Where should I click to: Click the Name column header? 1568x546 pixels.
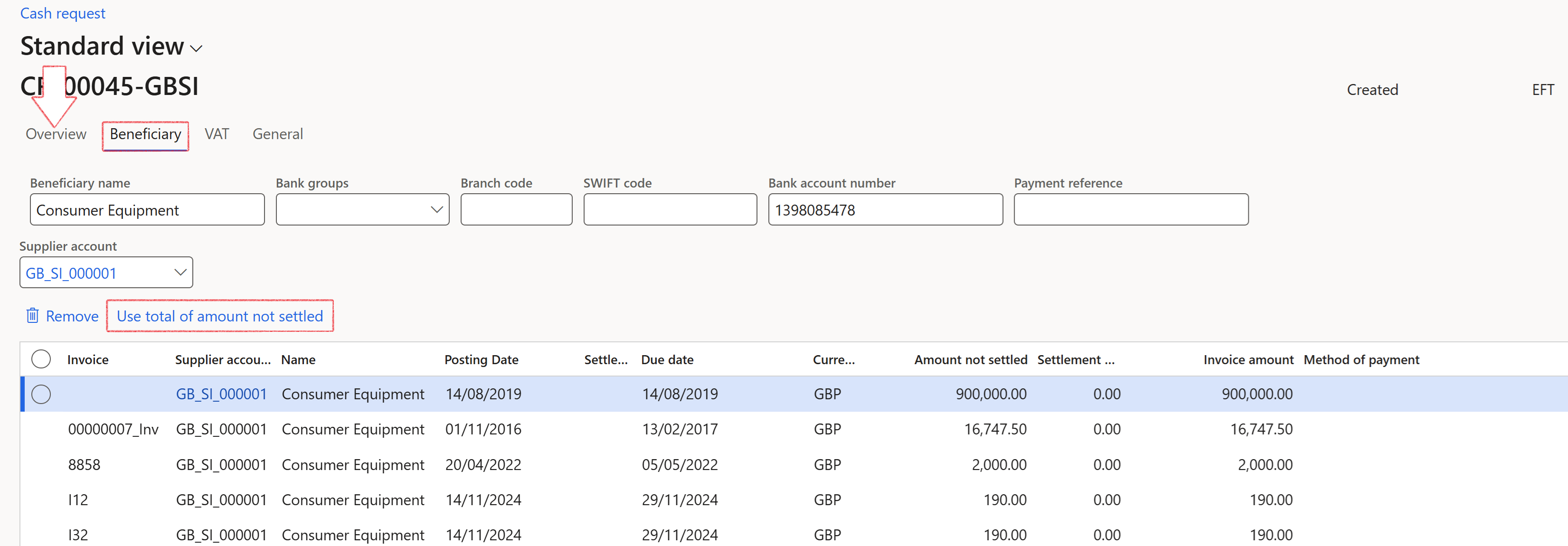pyautogui.click(x=298, y=360)
